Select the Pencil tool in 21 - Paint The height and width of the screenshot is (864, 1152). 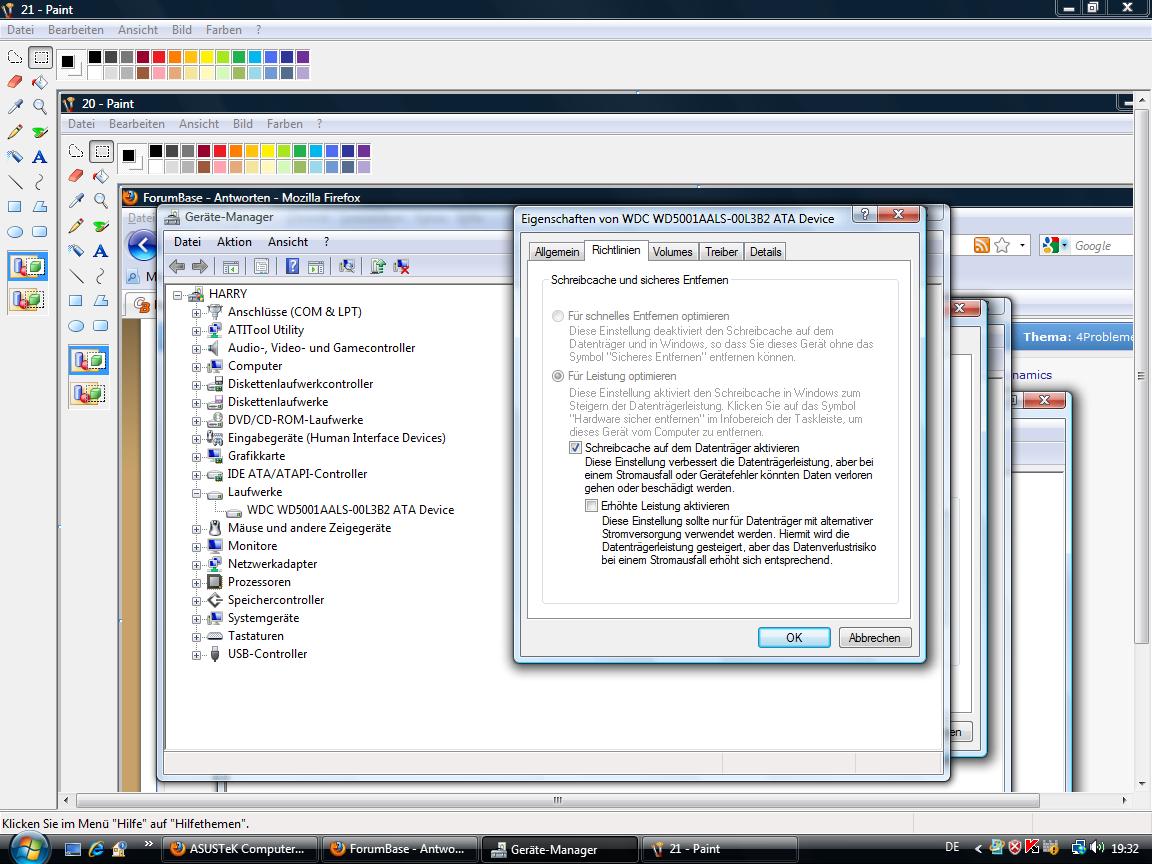tap(15, 132)
